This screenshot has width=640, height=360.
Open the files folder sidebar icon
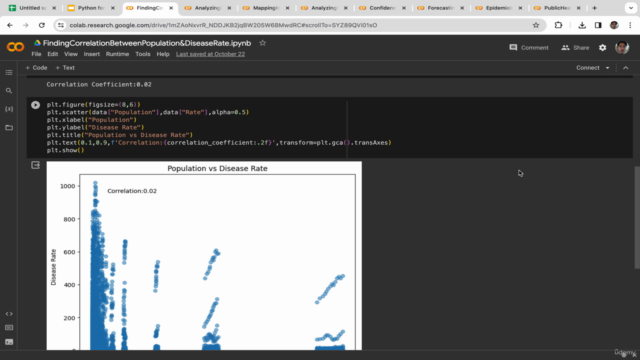click(x=9, y=128)
